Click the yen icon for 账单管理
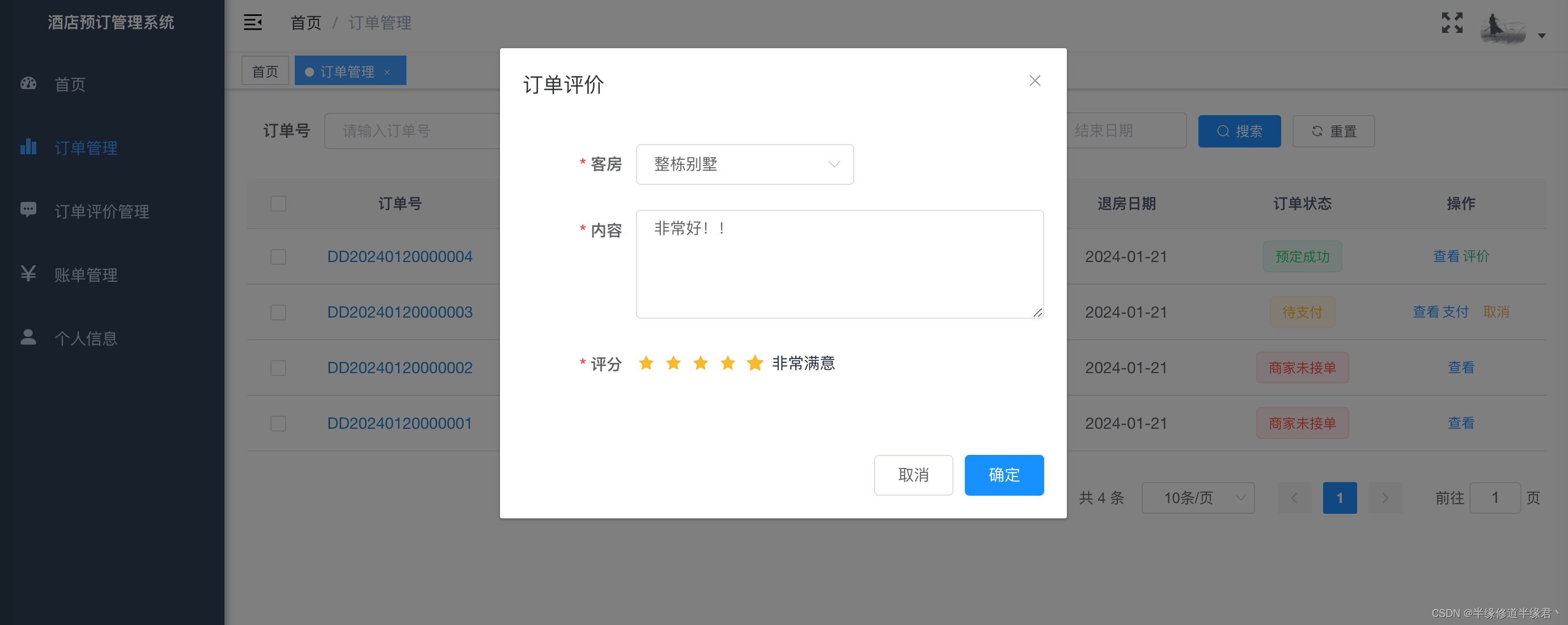Screen dimensions: 1568x625 (28, 273)
